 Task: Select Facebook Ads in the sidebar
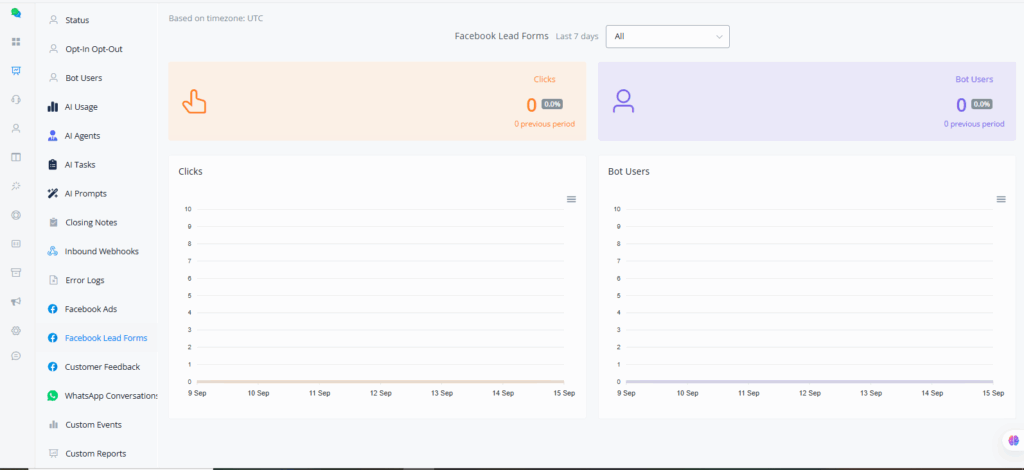[90, 309]
